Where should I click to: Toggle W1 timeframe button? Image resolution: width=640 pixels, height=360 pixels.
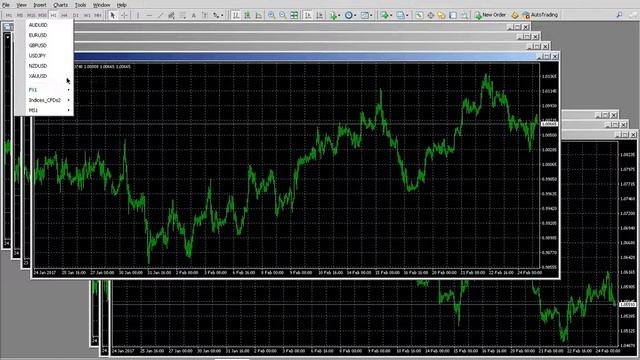tap(87, 15)
